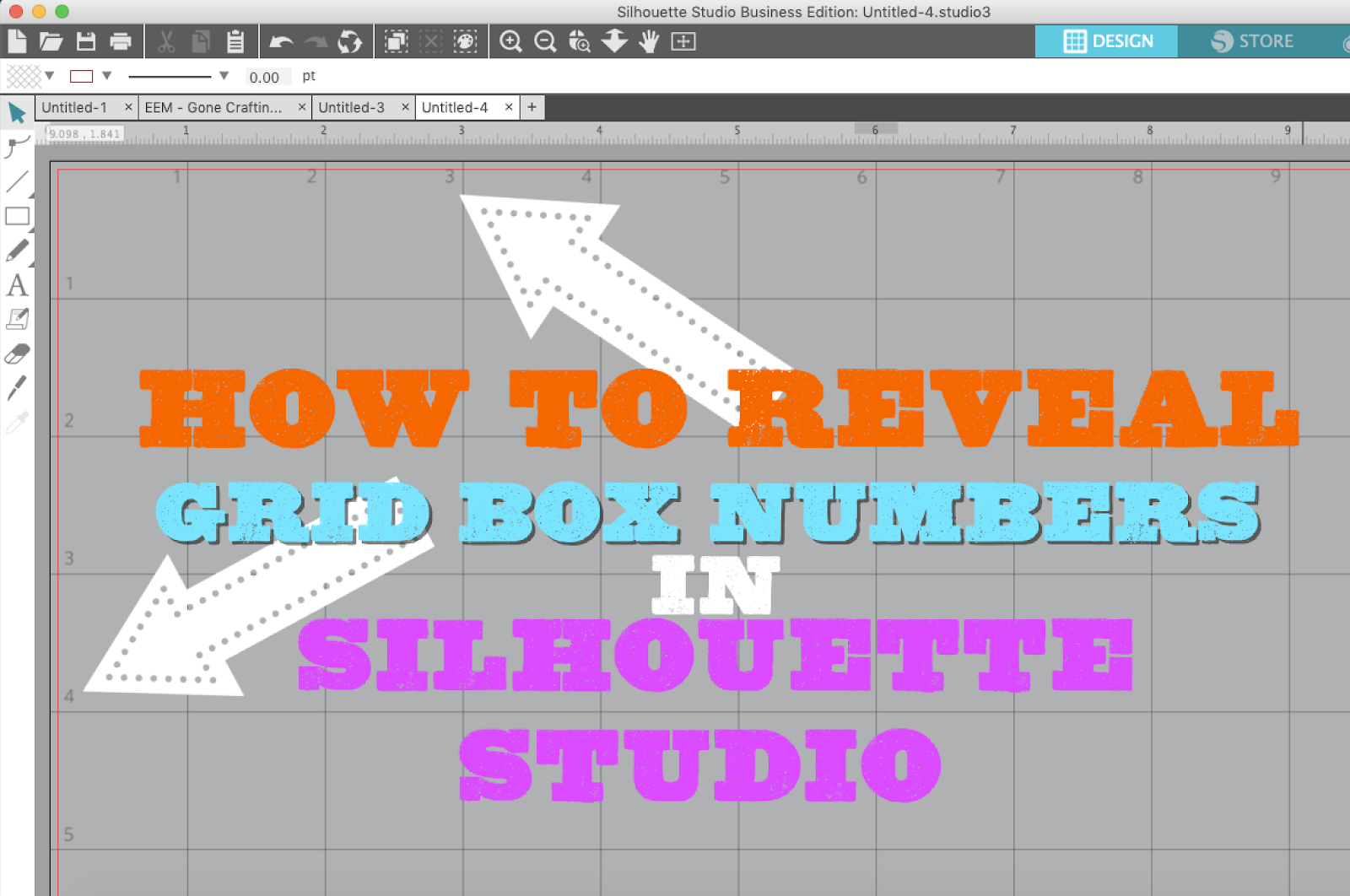This screenshot has width=1350, height=896.
Task: Click the cursor coordinates readout 9.098 , 1.841
Action: click(84, 133)
